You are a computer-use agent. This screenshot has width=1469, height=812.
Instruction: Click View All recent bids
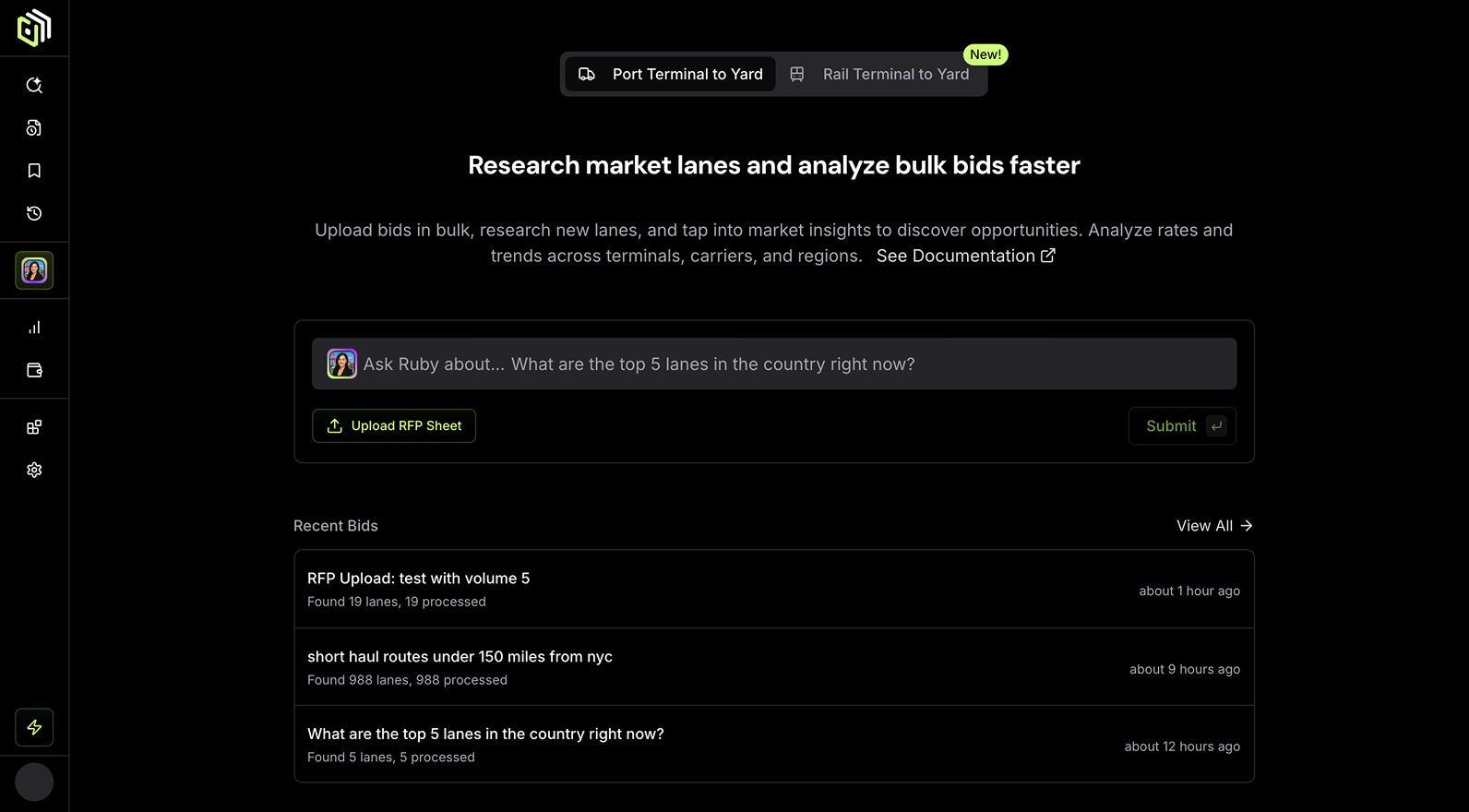point(1213,525)
